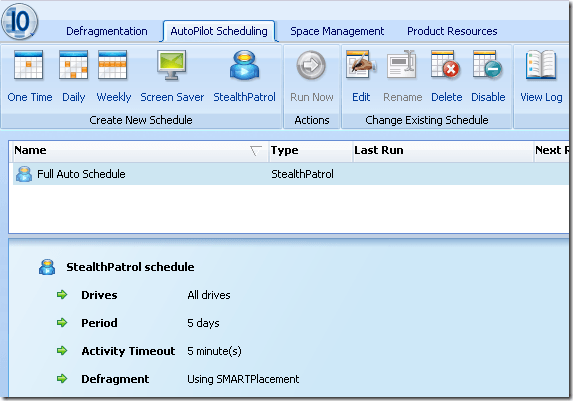
Task: Click the Drives label
Action: click(99, 295)
